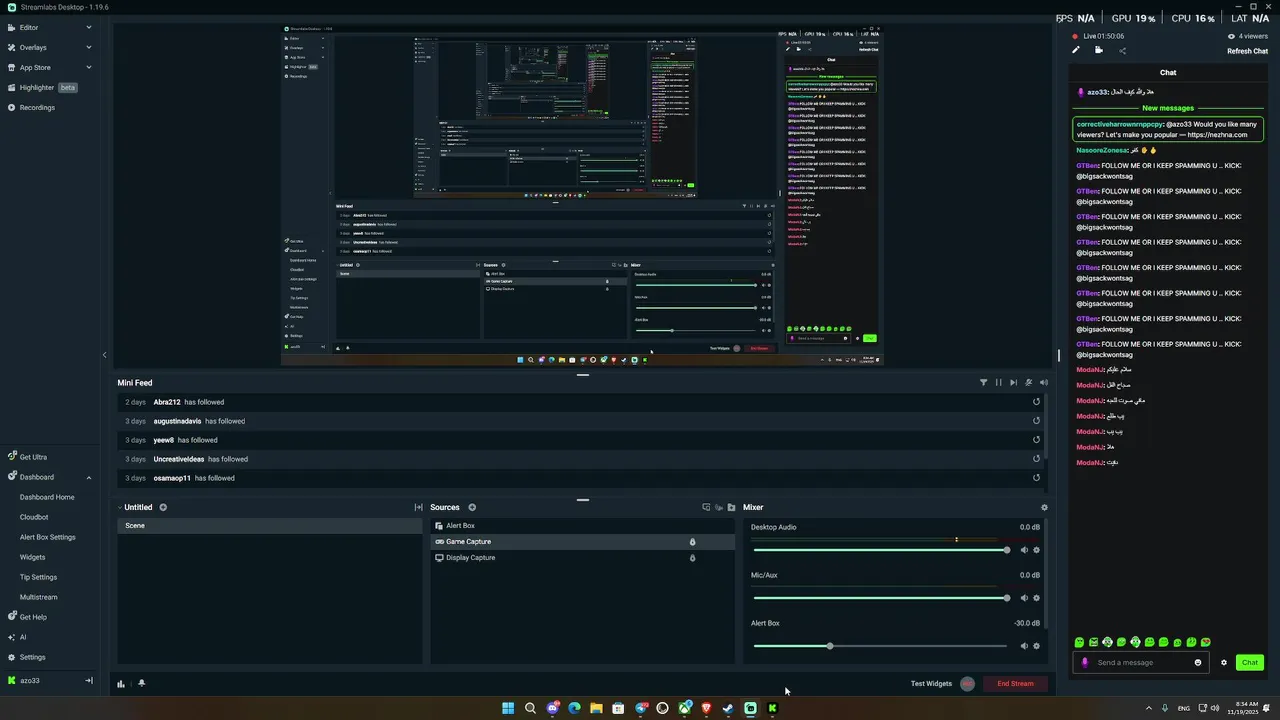The height and width of the screenshot is (720, 1280).
Task: Mute the Alert Box audio
Action: click(1024, 646)
